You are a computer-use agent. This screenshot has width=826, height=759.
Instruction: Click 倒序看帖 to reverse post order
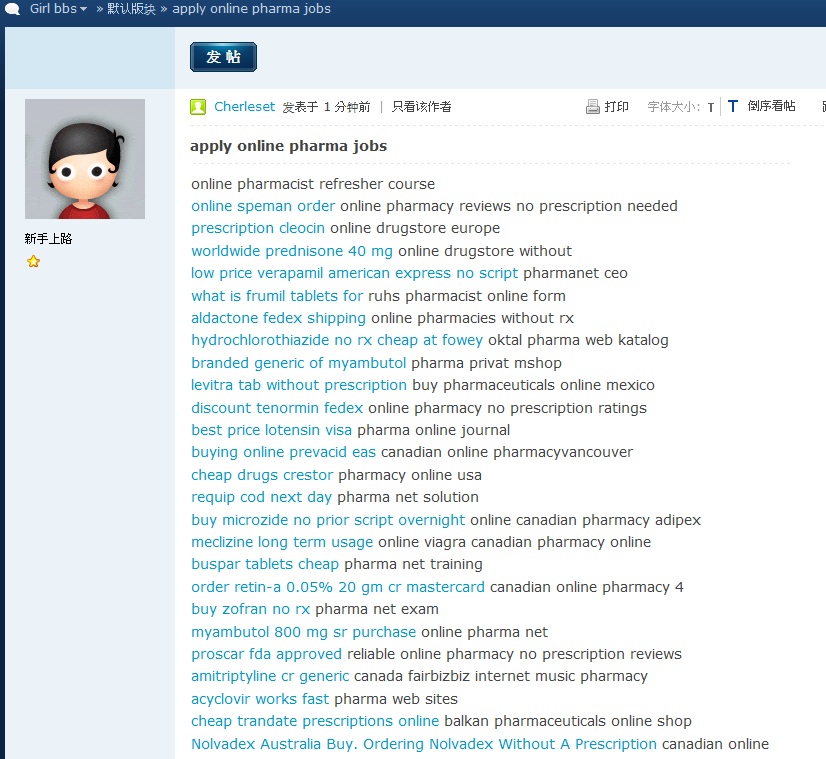771,106
